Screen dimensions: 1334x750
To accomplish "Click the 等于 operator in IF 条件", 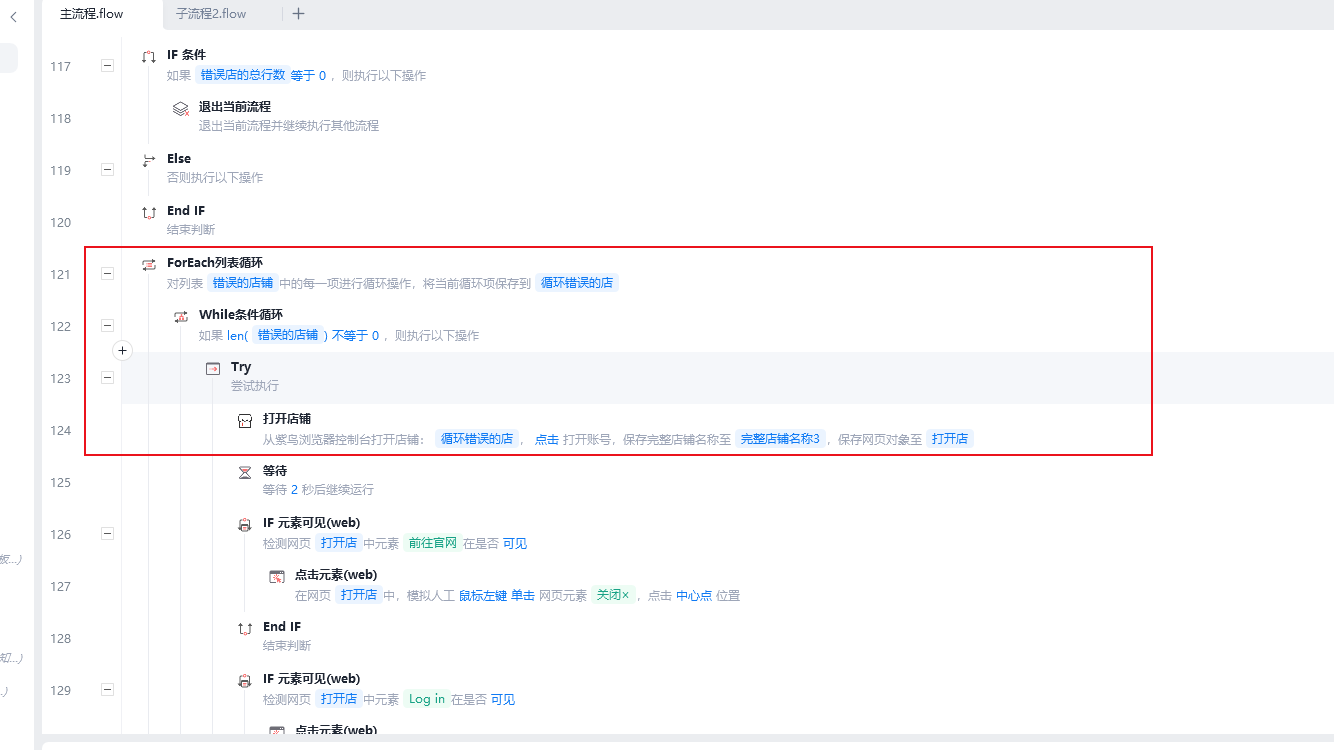I will pos(302,75).
